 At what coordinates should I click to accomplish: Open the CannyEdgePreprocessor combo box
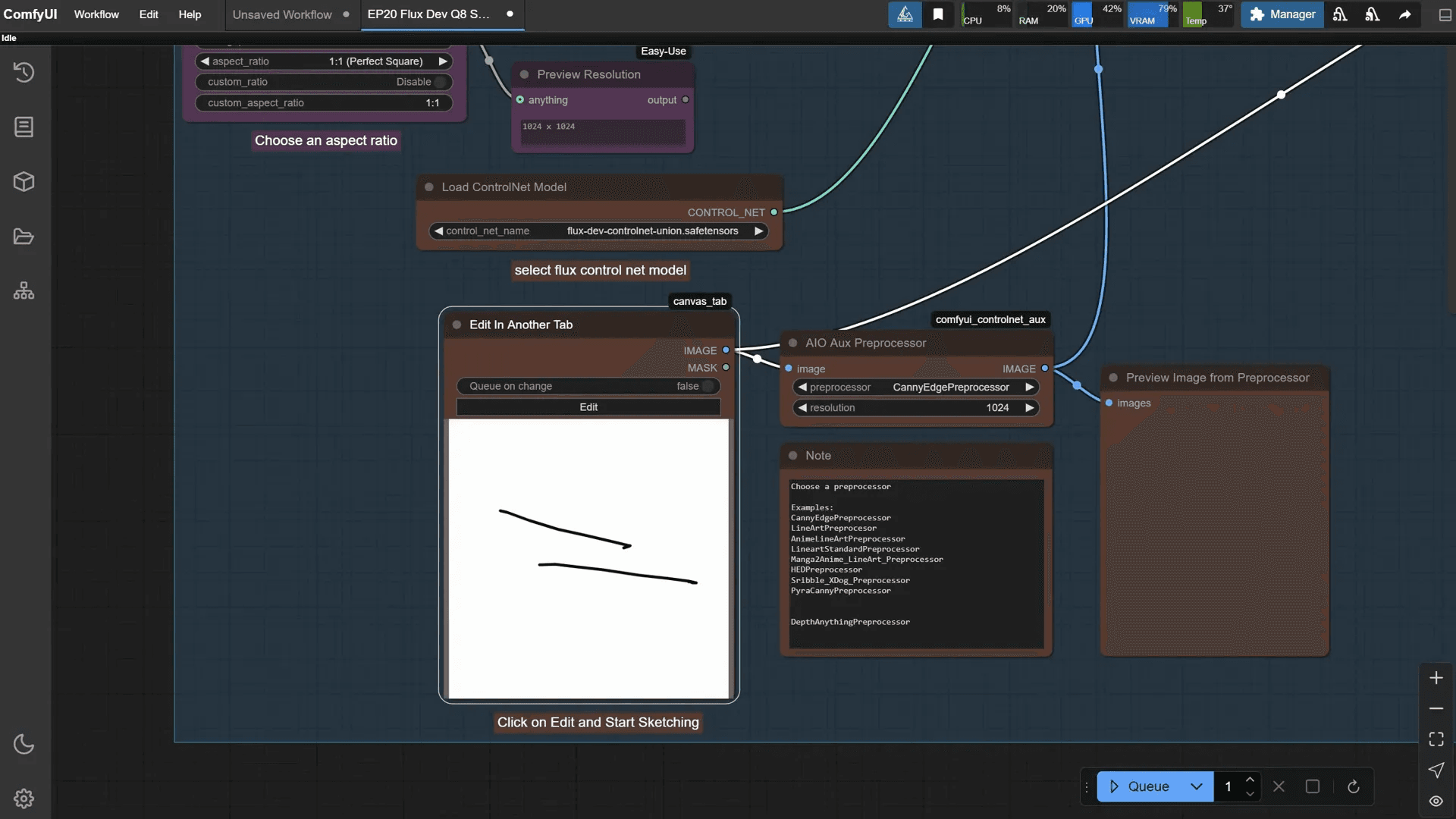click(916, 388)
